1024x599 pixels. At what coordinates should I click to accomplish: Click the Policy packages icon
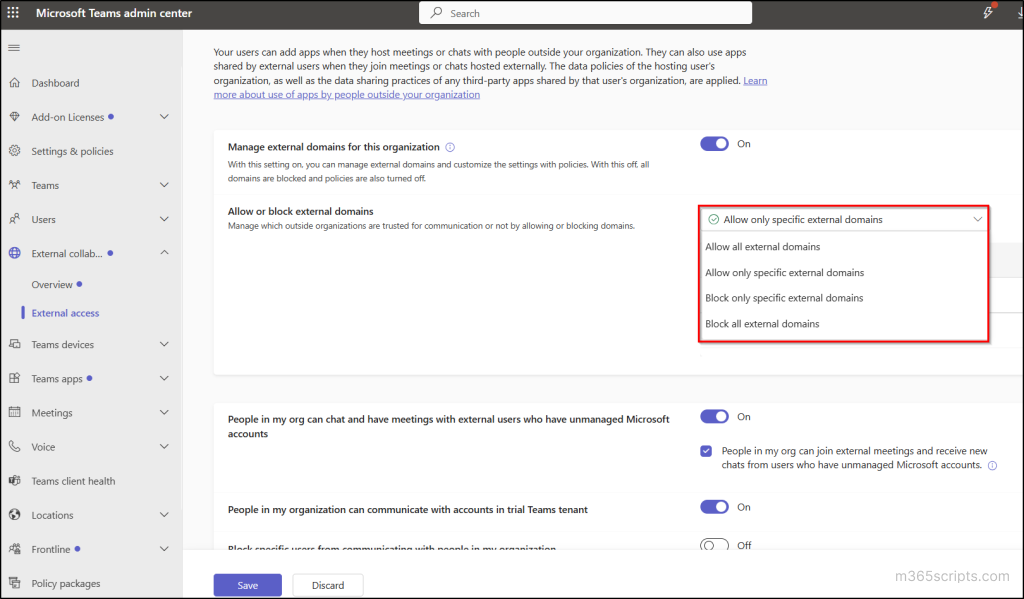click(x=14, y=583)
